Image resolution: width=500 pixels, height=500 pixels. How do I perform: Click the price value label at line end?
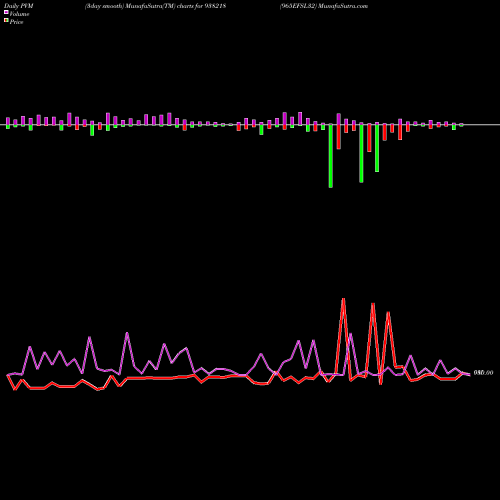coord(483,373)
